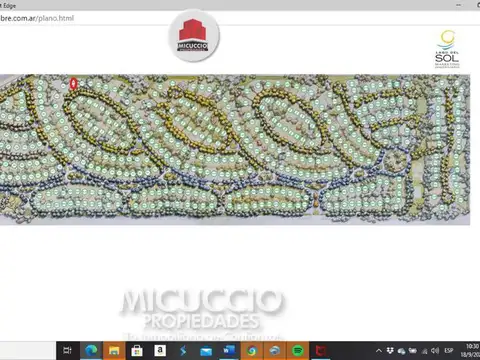Image resolution: width=480 pixels, height=360 pixels.
Task: Click Dropbox tray icon
Action: (390, 351)
